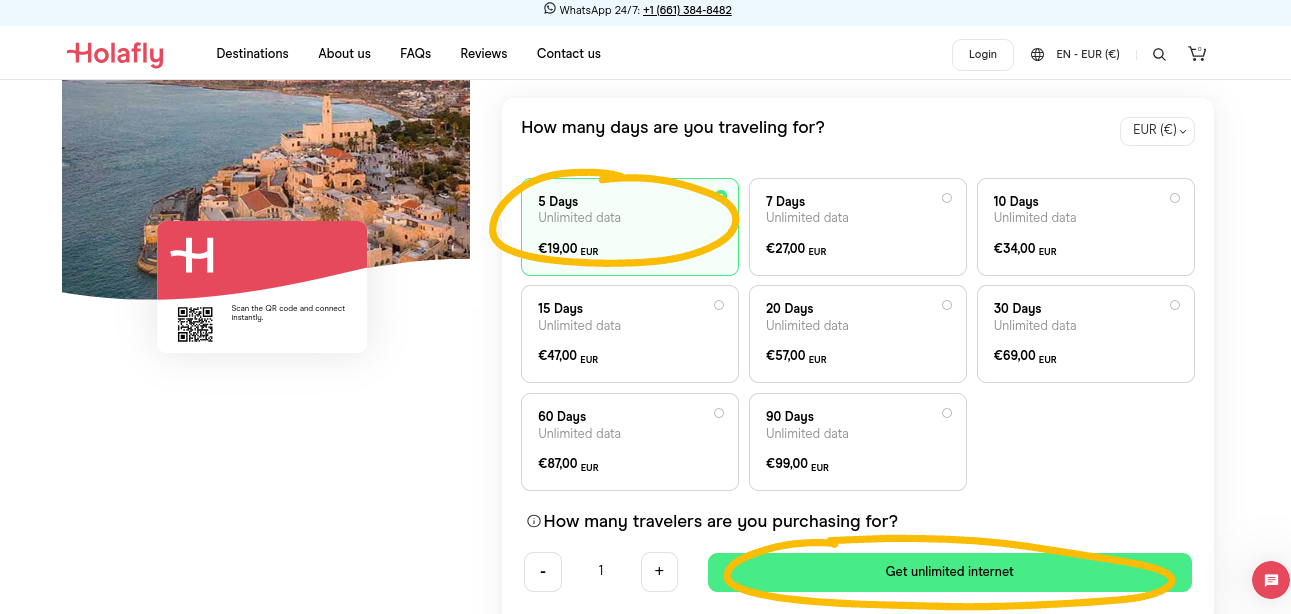Image resolution: width=1291 pixels, height=614 pixels.
Task: Click the €99,00 price text
Action: tap(797, 464)
